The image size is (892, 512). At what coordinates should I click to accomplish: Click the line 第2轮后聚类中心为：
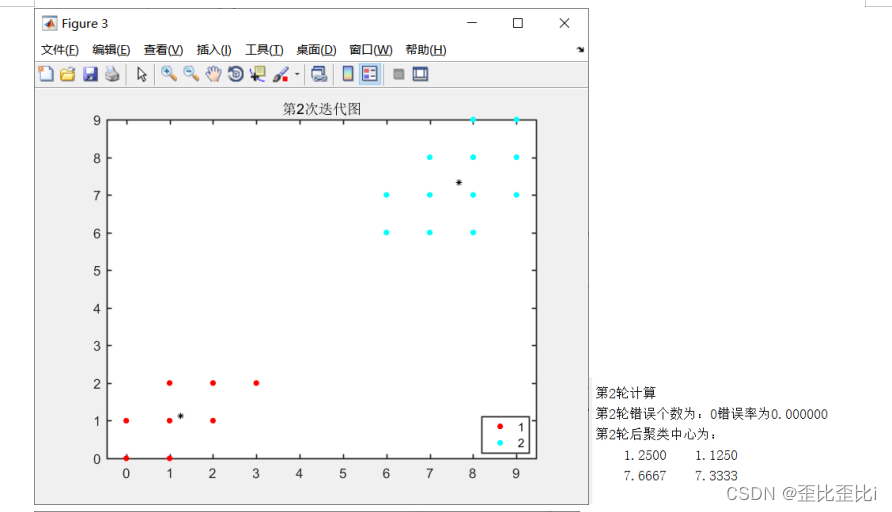[x=656, y=434]
